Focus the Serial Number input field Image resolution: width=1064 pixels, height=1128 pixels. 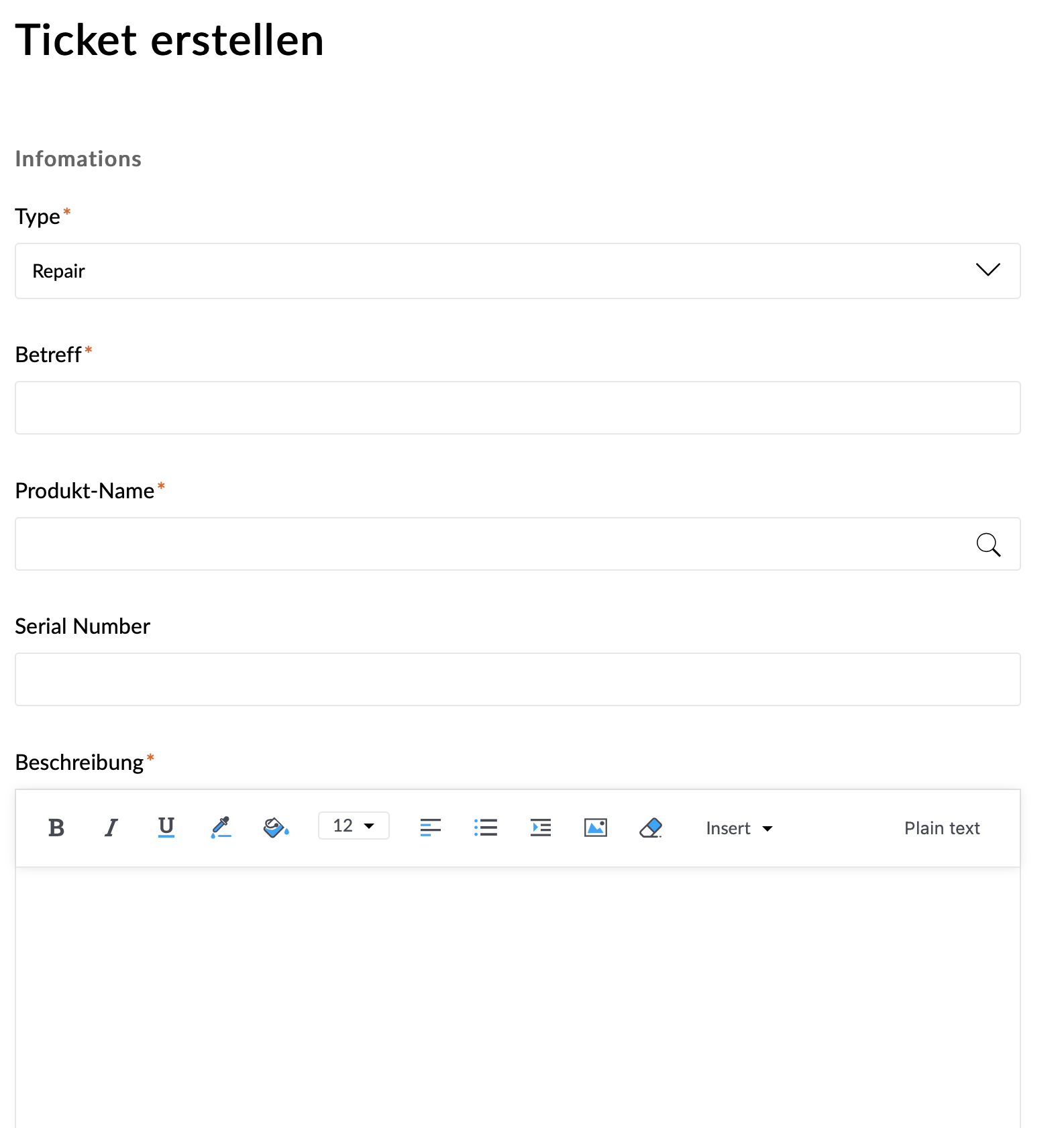pyautogui.click(x=518, y=679)
